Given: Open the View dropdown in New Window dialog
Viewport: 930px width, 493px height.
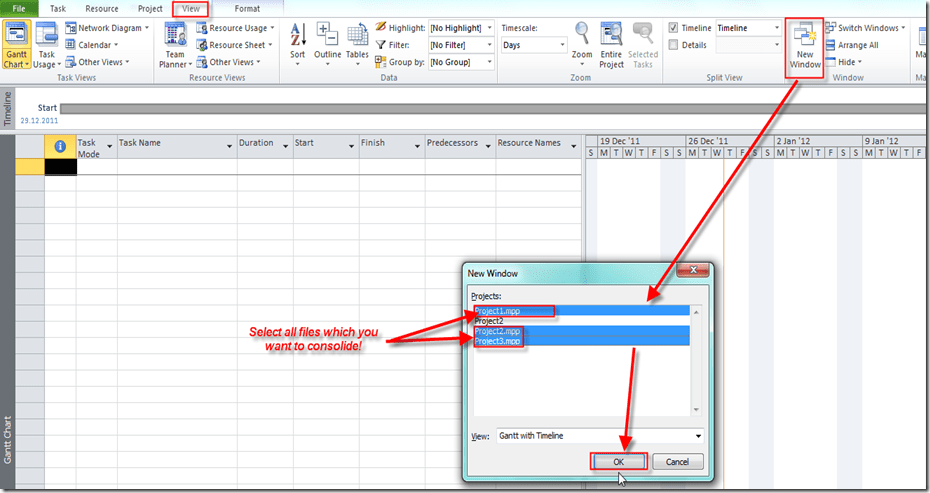Looking at the screenshot, I should (x=696, y=436).
